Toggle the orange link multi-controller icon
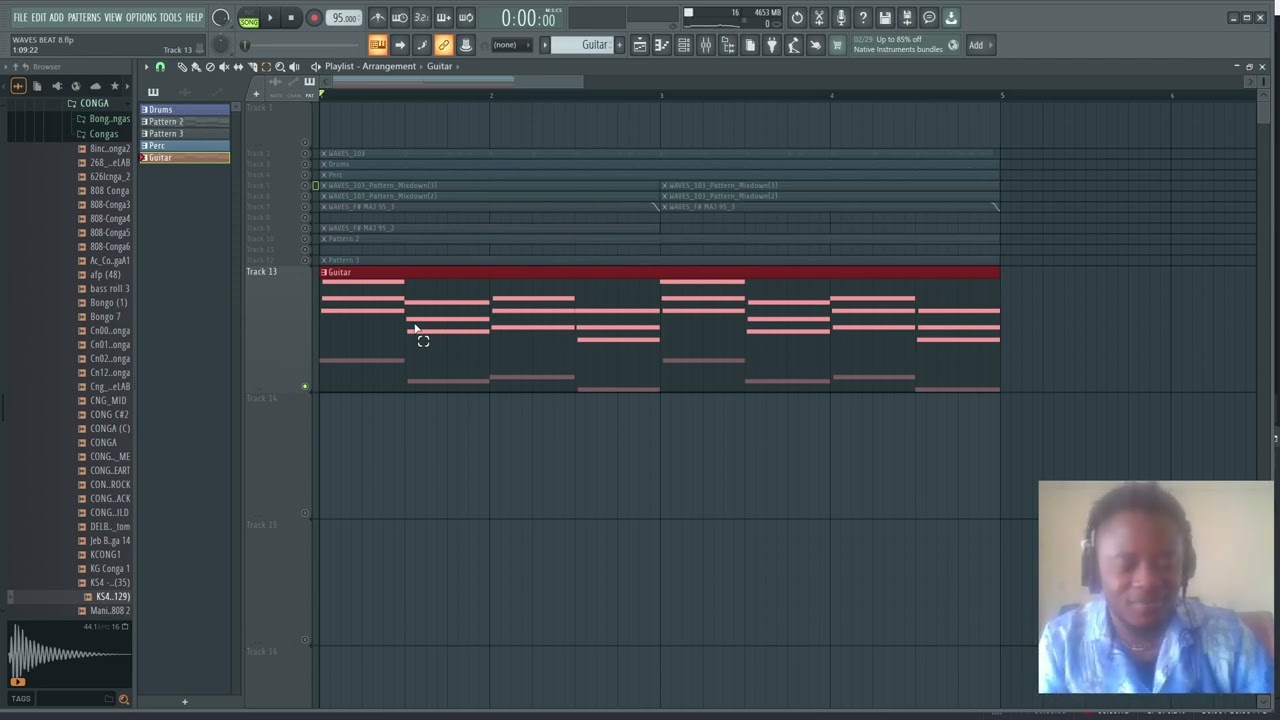This screenshot has height=720, width=1280. coord(443,45)
